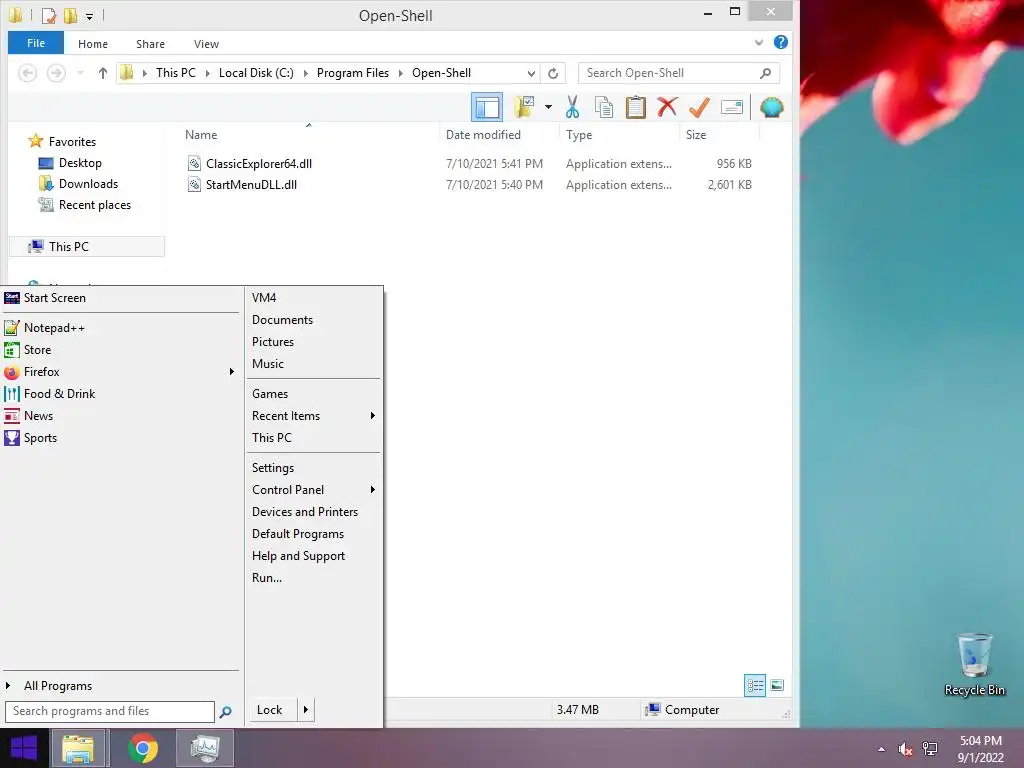The width and height of the screenshot is (1024, 768).
Task: Open Start Screen from start menu
Action: point(121,298)
